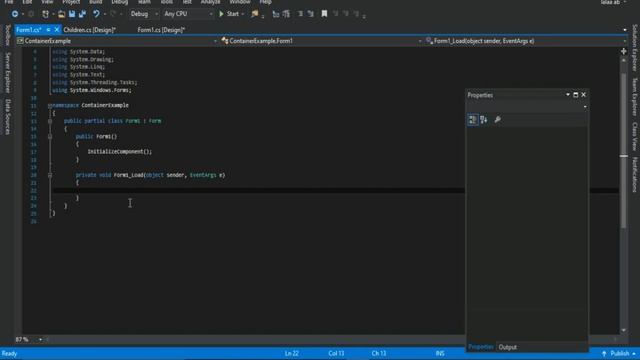Open the document tabs overflow dropdown arrow
640x360 pixels.
point(625,30)
